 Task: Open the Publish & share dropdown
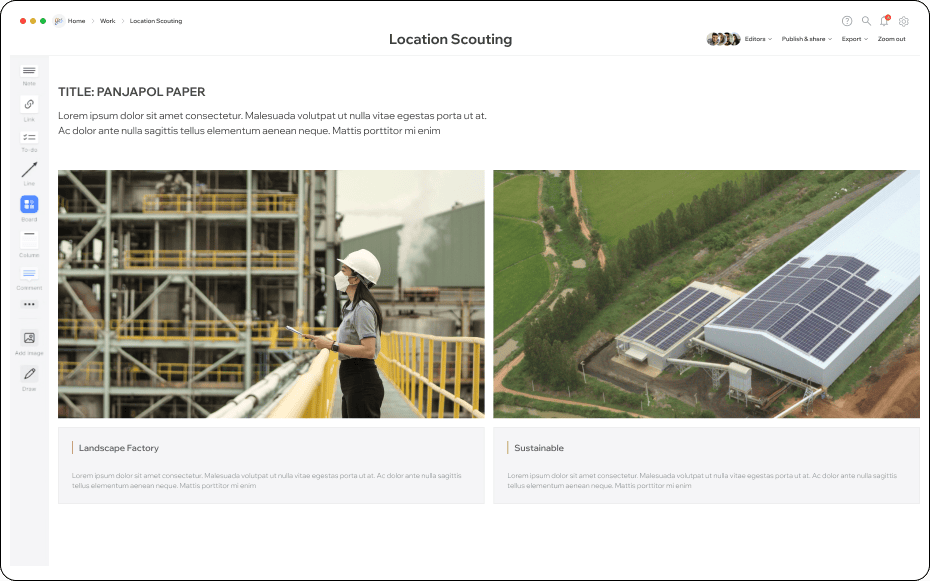click(807, 39)
